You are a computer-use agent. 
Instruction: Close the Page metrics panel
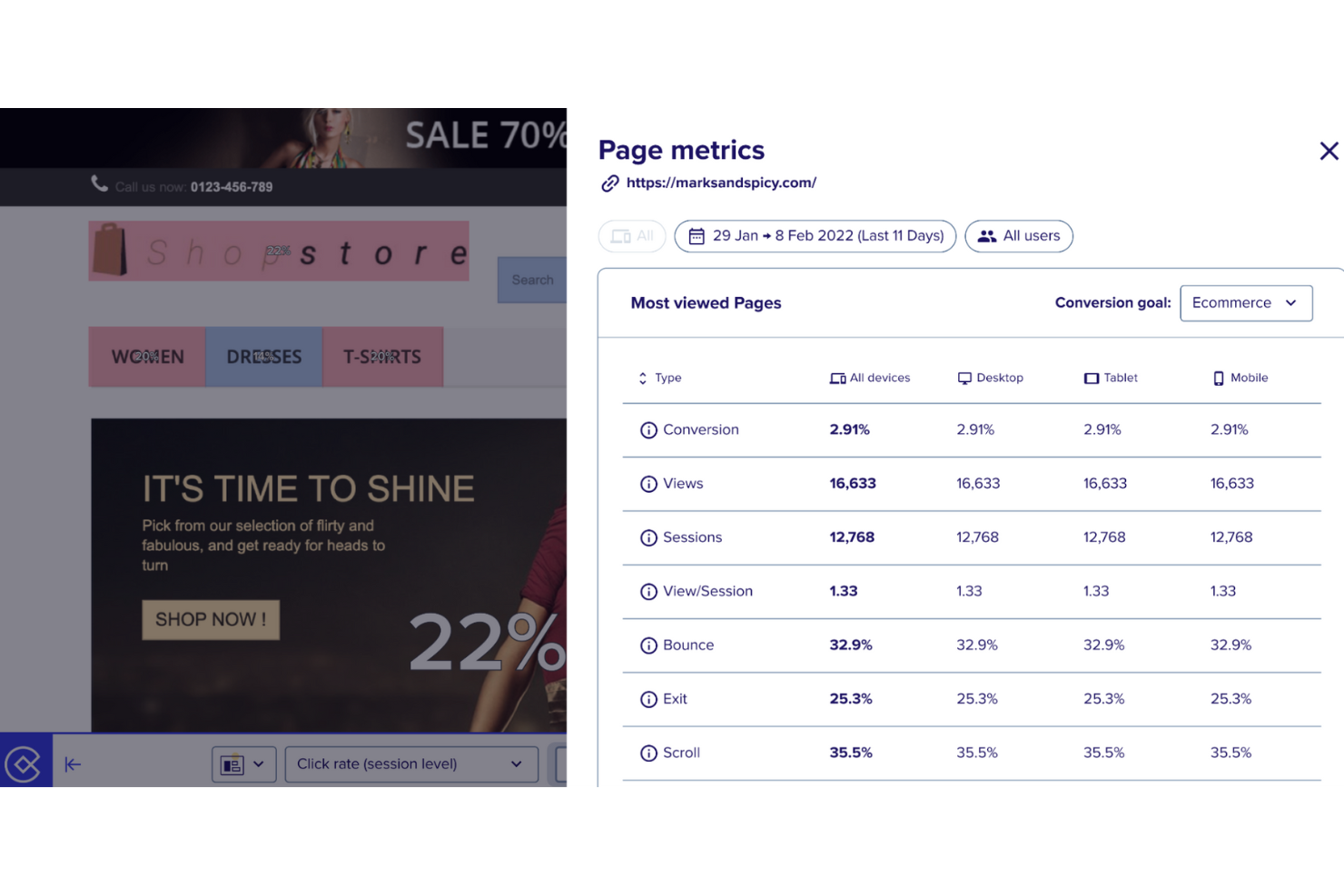coord(1329,151)
